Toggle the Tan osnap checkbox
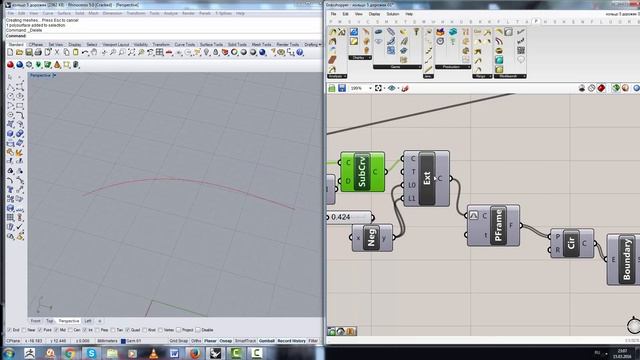Image resolution: width=640 pixels, height=360 pixels. tap(113, 330)
